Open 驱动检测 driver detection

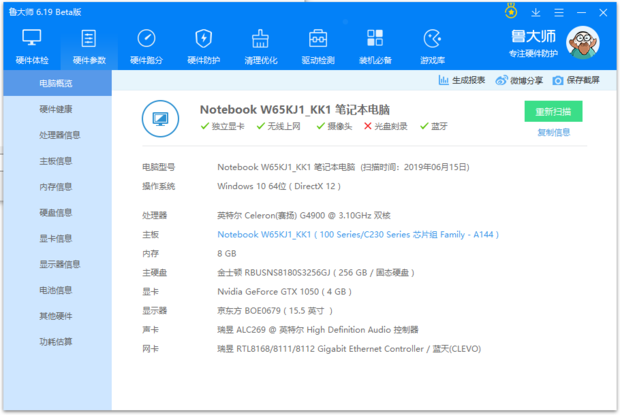318,46
